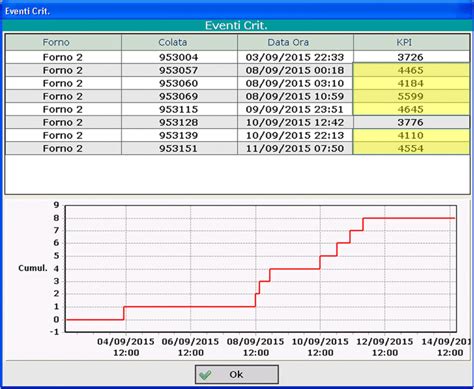The image size is (474, 389).
Task: Select the date cell 10/09/2015 22:13
Action: pos(295,135)
